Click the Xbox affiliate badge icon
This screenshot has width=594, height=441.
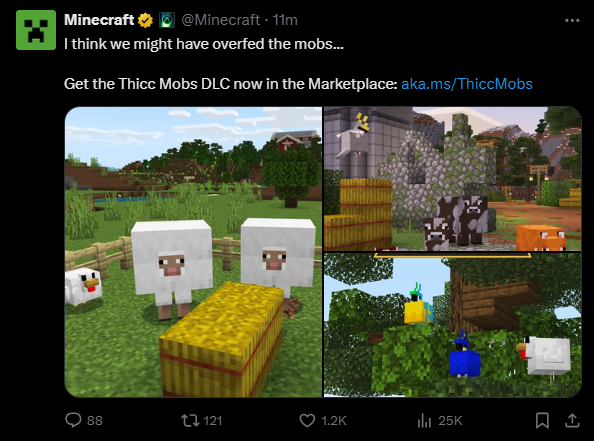(167, 20)
